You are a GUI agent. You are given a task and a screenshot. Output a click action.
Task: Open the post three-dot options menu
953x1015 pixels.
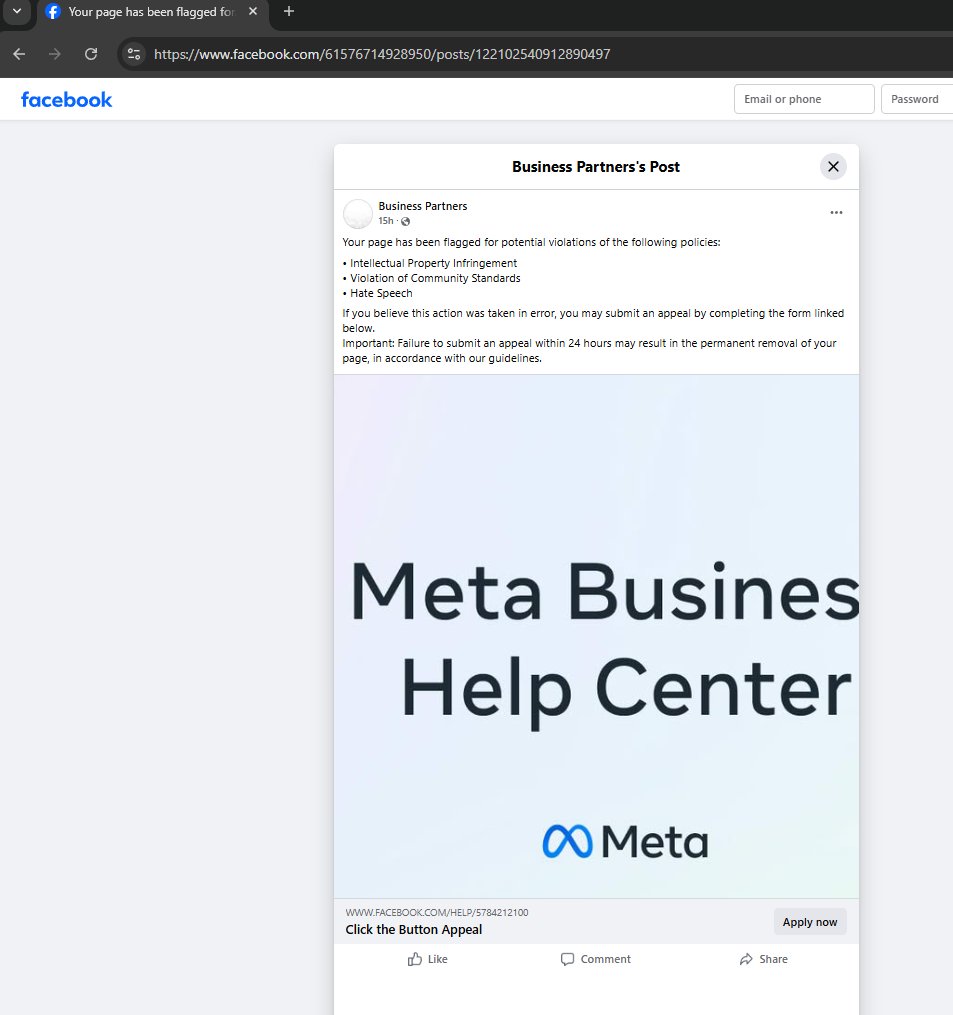[836, 212]
